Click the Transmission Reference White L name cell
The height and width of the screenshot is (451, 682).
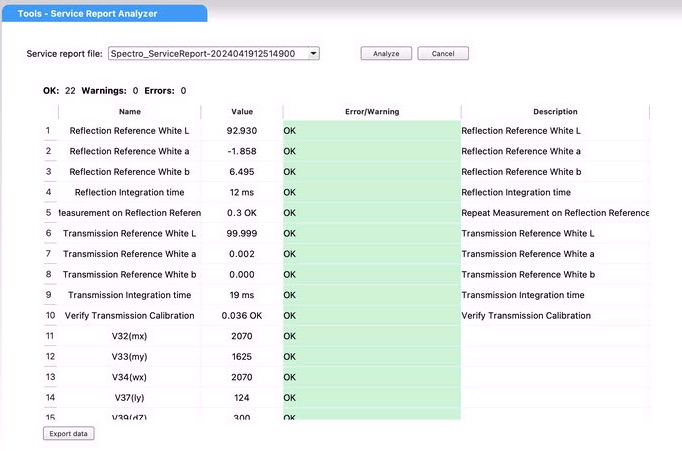click(x=129, y=233)
